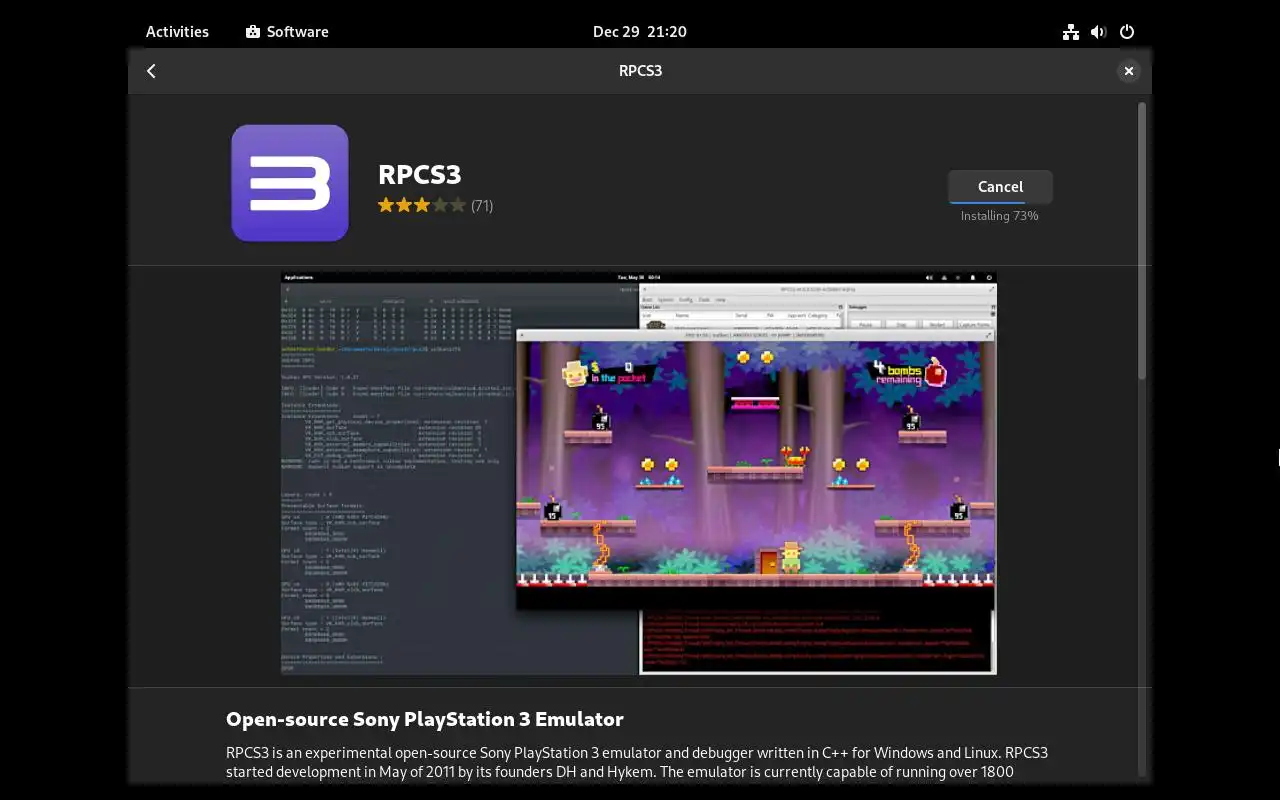Click the vertical scrollbar of the details page

pyautogui.click(x=1142, y=240)
